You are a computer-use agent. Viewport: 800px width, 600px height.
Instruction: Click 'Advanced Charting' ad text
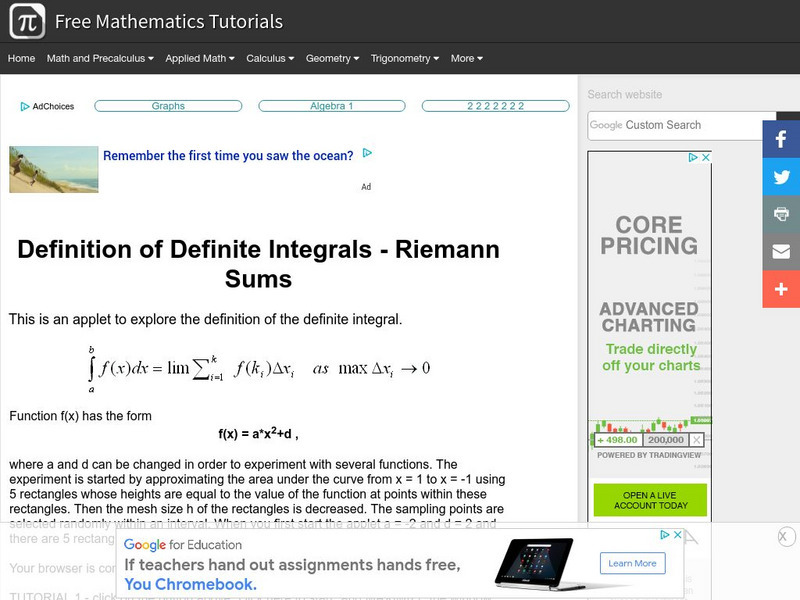point(648,317)
